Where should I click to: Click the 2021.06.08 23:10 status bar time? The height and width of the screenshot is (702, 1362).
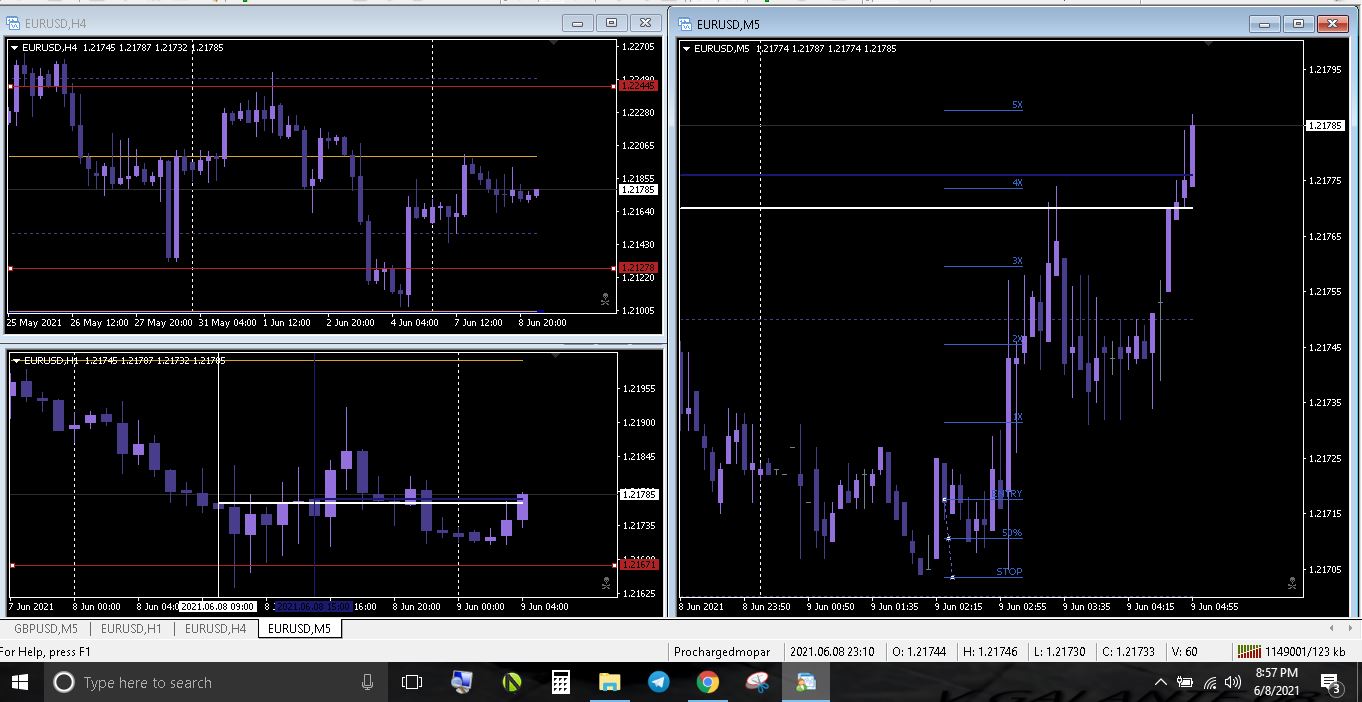[832, 652]
